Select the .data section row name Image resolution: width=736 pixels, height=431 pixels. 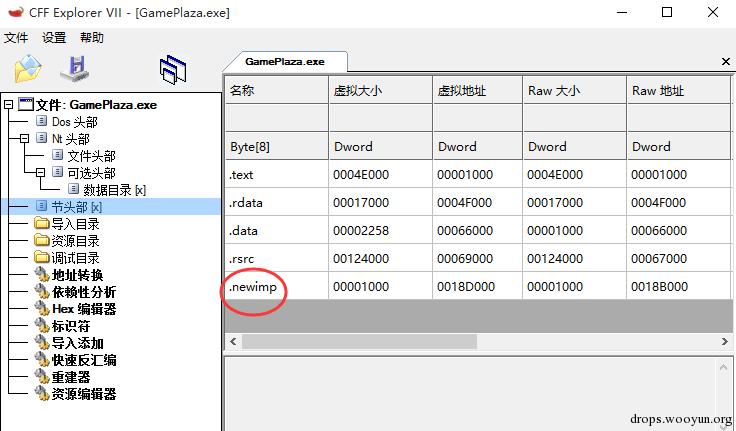tap(243, 231)
